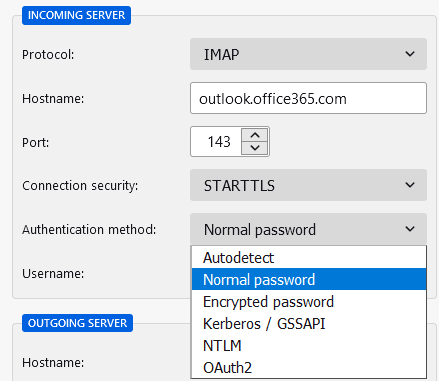Open the Connection security STARTTLS dropdown
The width and height of the screenshot is (439, 381).
pyautogui.click(x=308, y=185)
